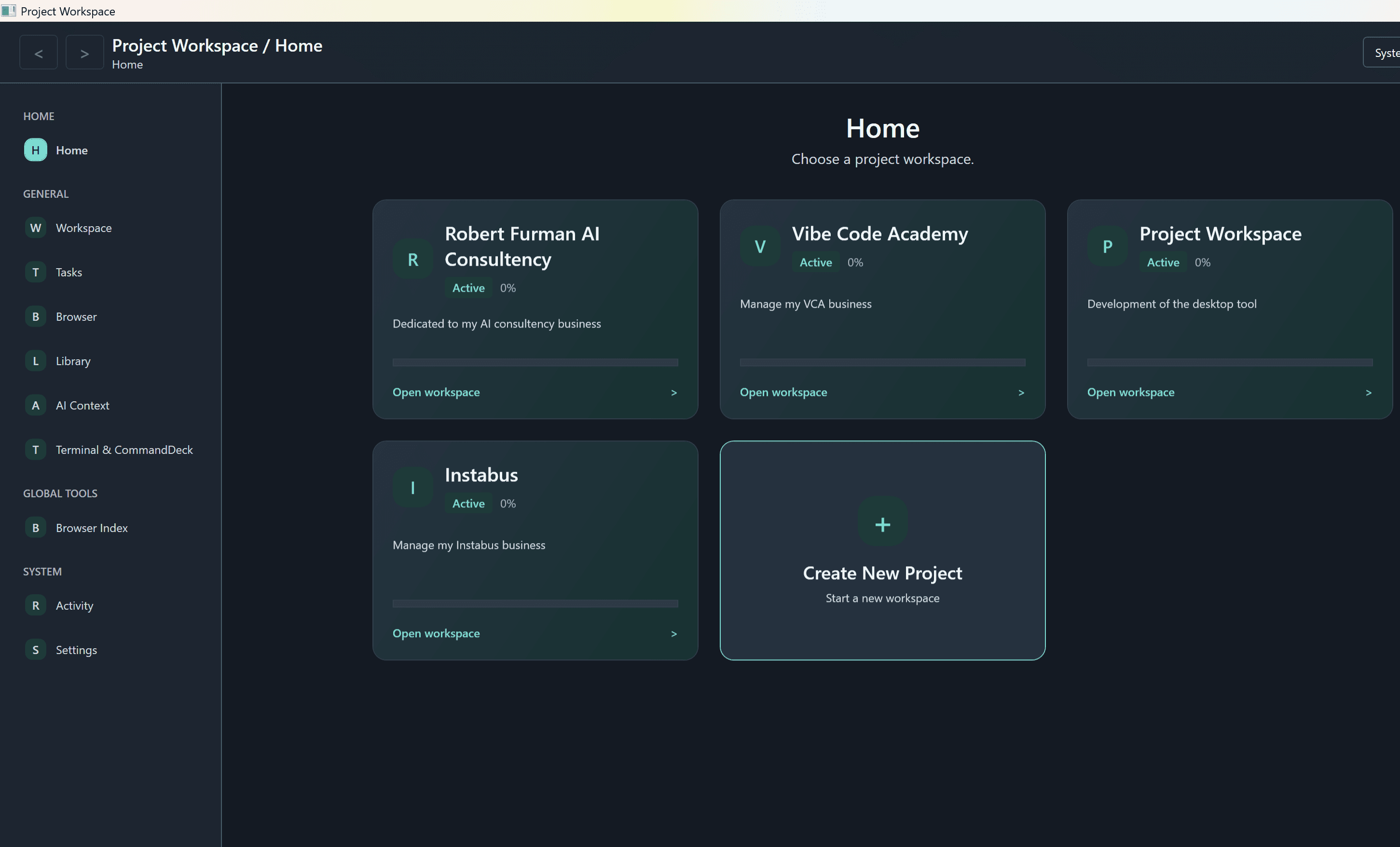The height and width of the screenshot is (847, 1400).
Task: Click the Project Workspace card progress bar
Action: 1230,362
